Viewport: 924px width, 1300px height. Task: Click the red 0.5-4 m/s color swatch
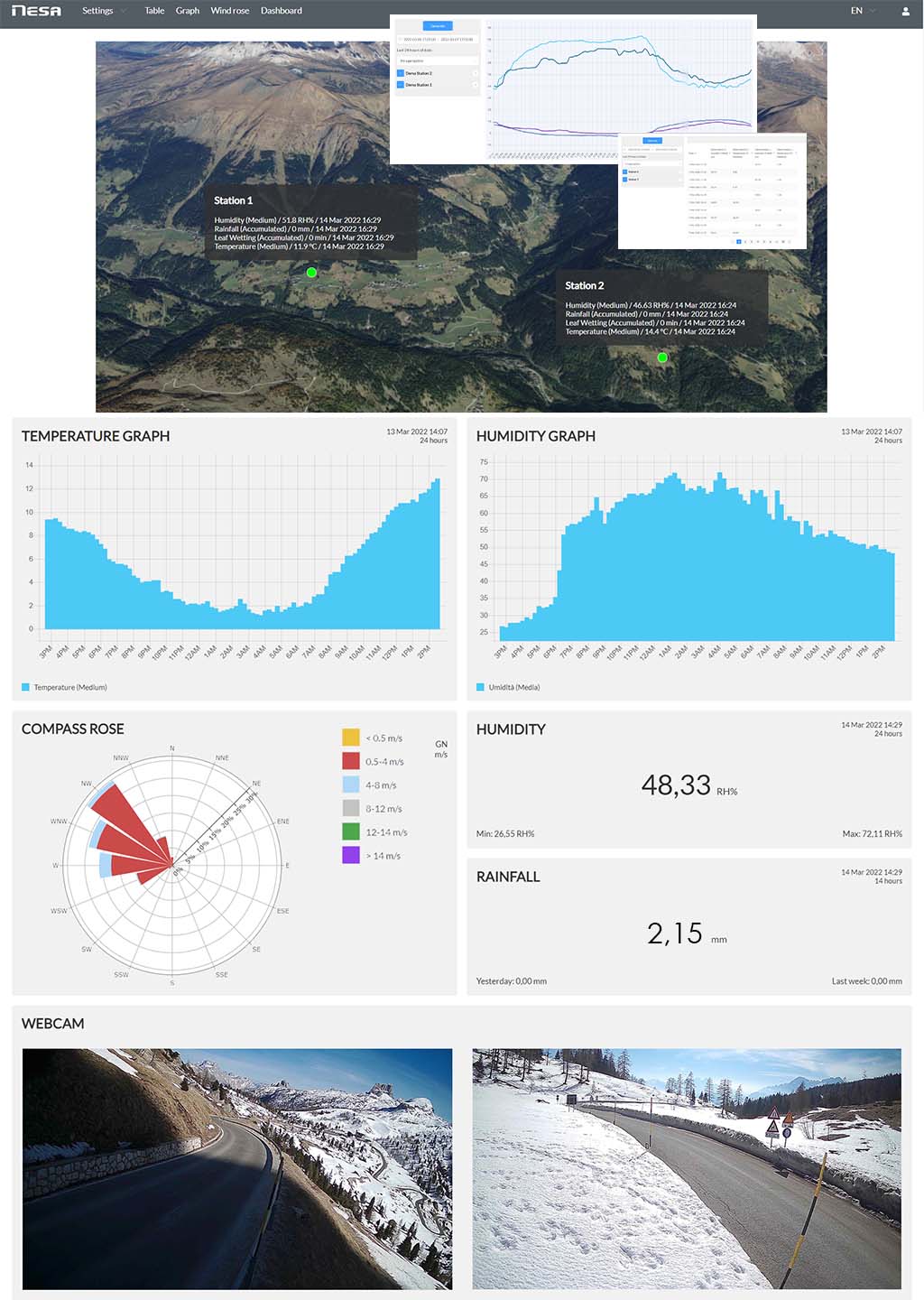tap(351, 761)
